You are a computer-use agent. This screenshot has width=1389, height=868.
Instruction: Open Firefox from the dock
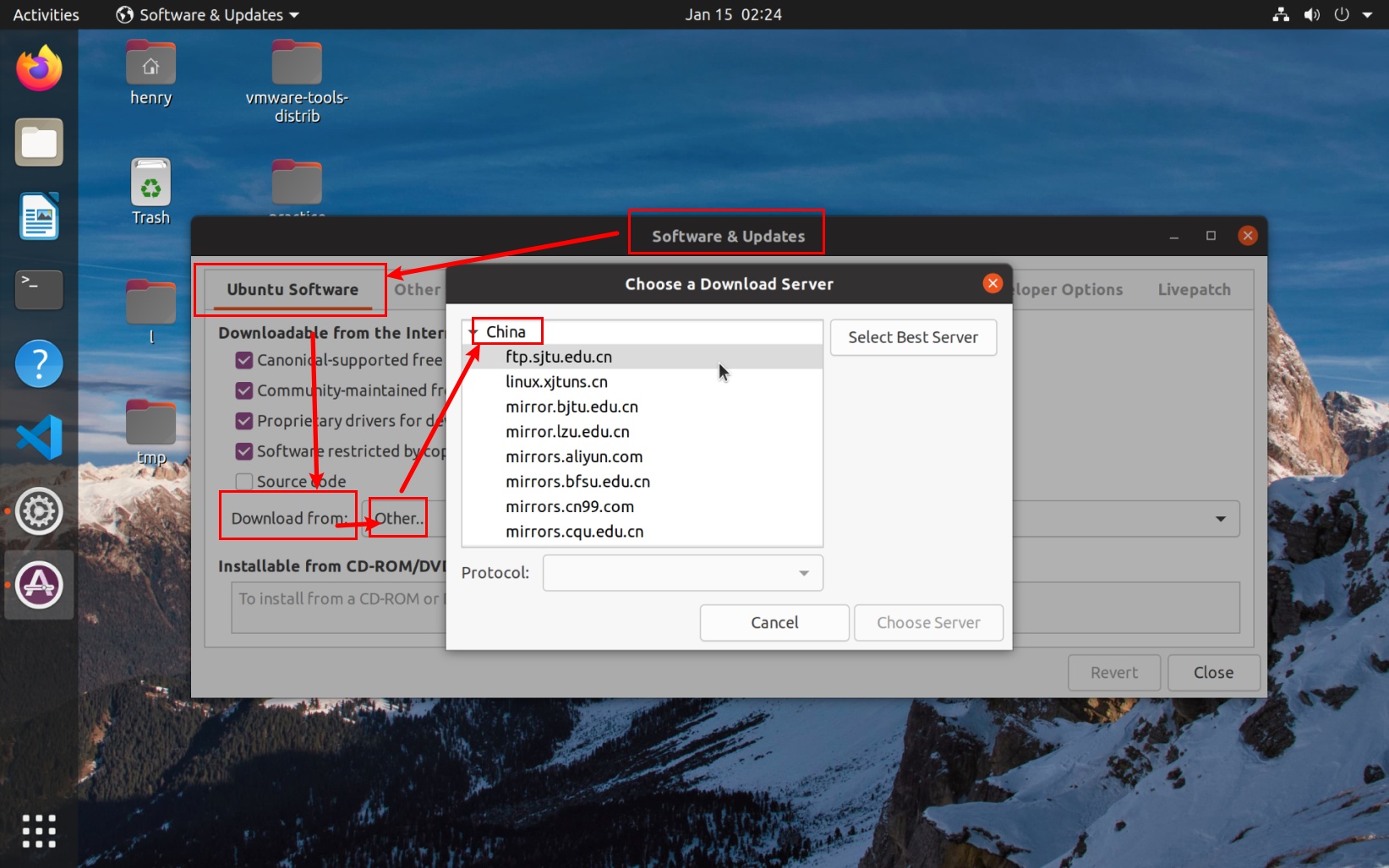pos(39,68)
